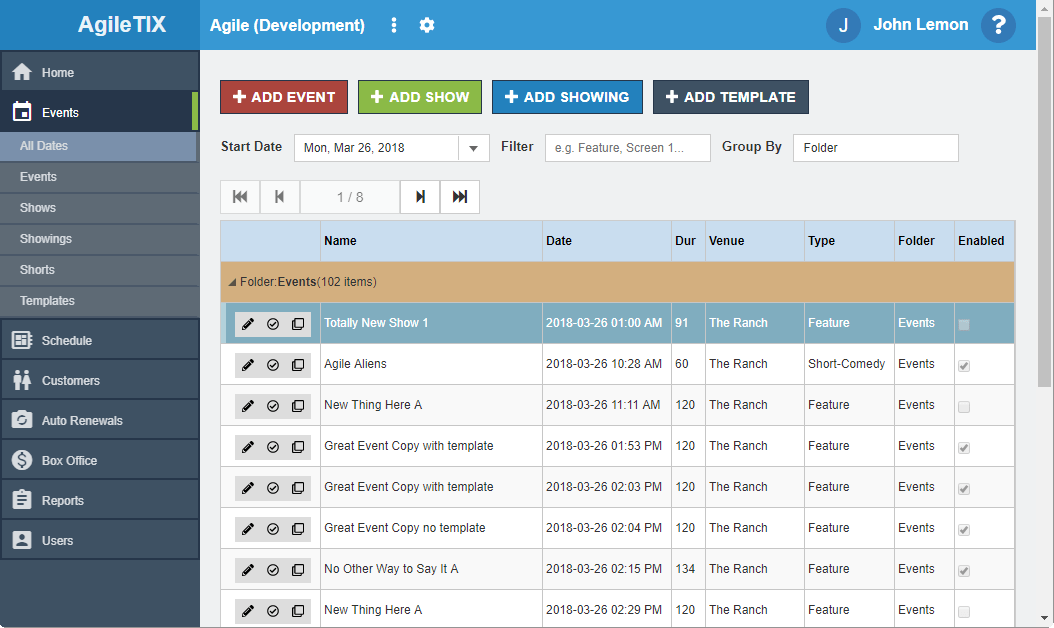Click the Add Event button
The image size is (1054, 628).
point(284,97)
